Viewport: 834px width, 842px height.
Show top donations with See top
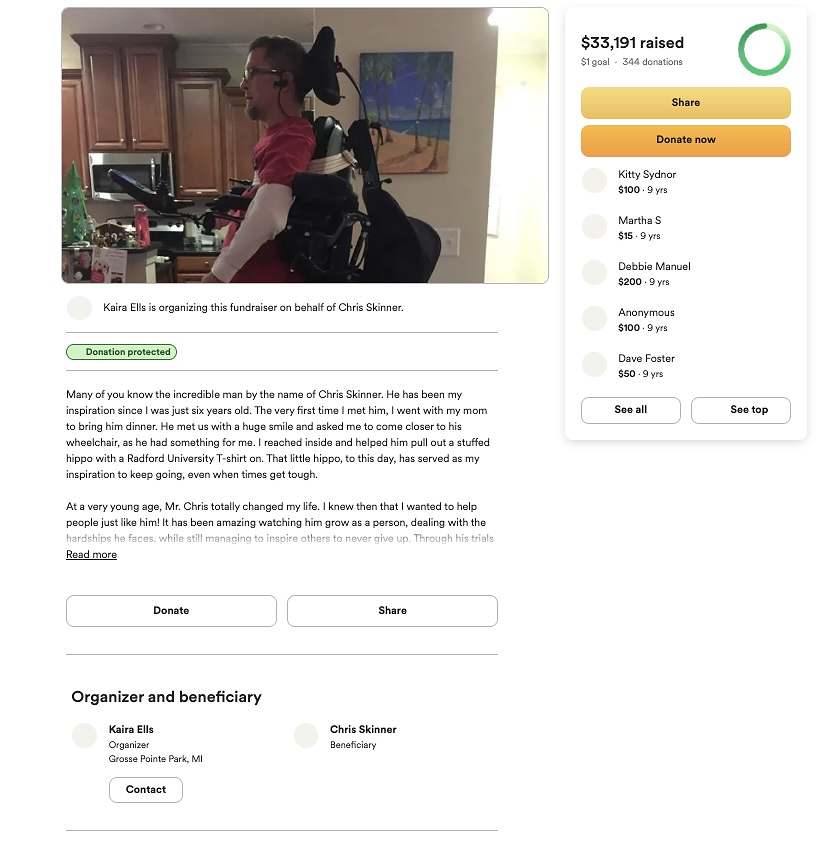click(741, 410)
